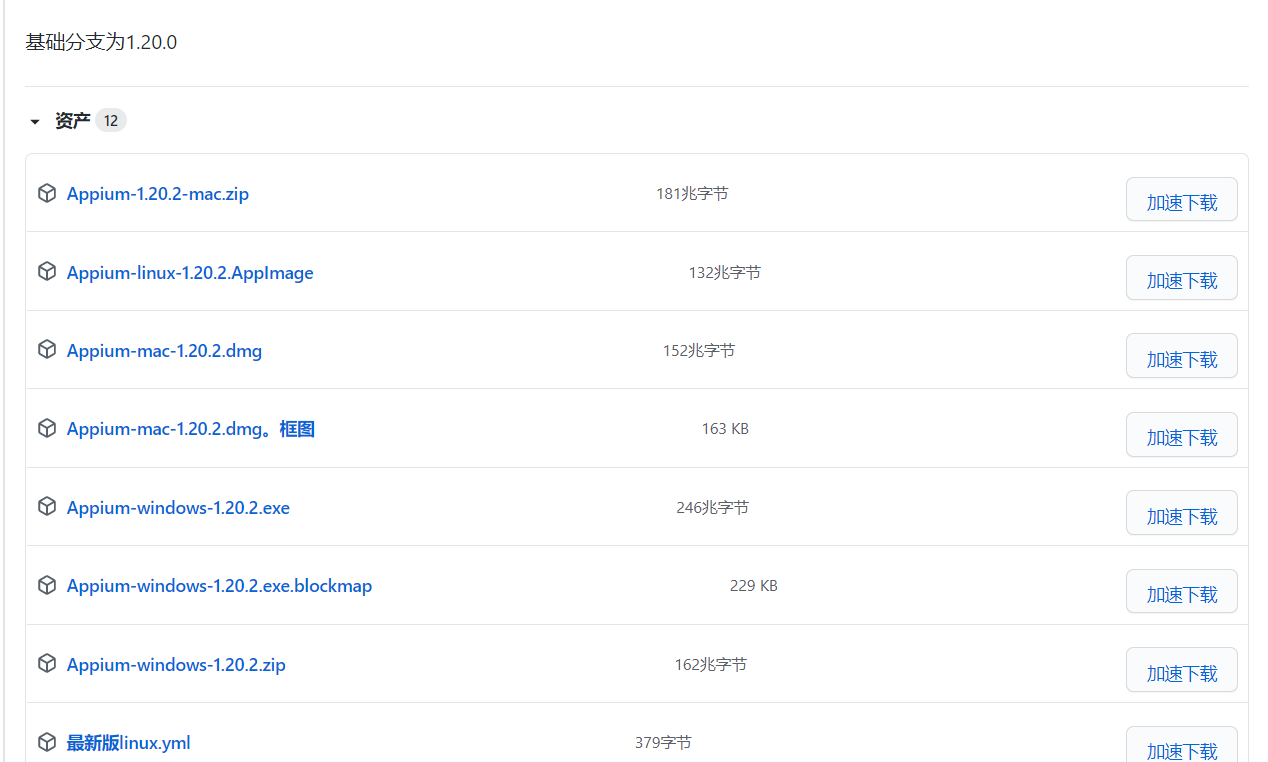Click 加速下载 for Appium-windows-1.20.2.zip

(1181, 670)
